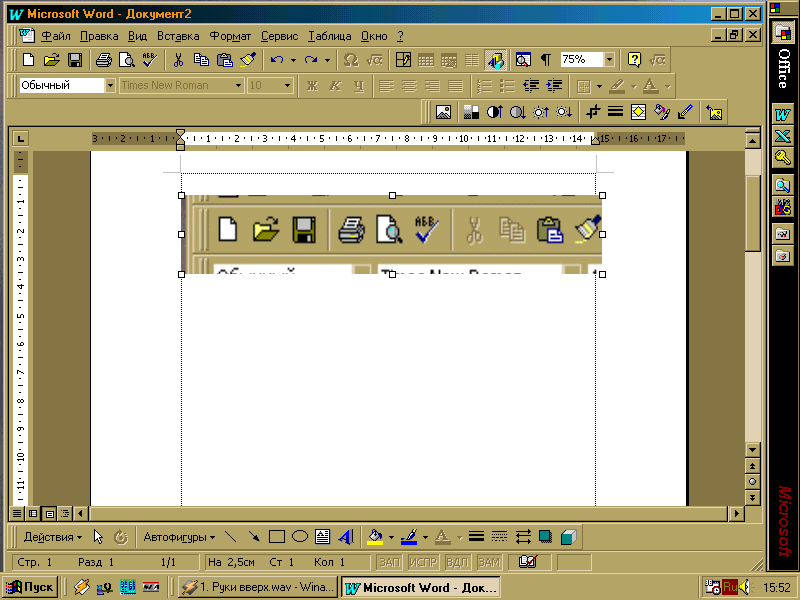The image size is (800, 600).
Task: Expand the Times New Roman font list
Action: (x=238, y=86)
